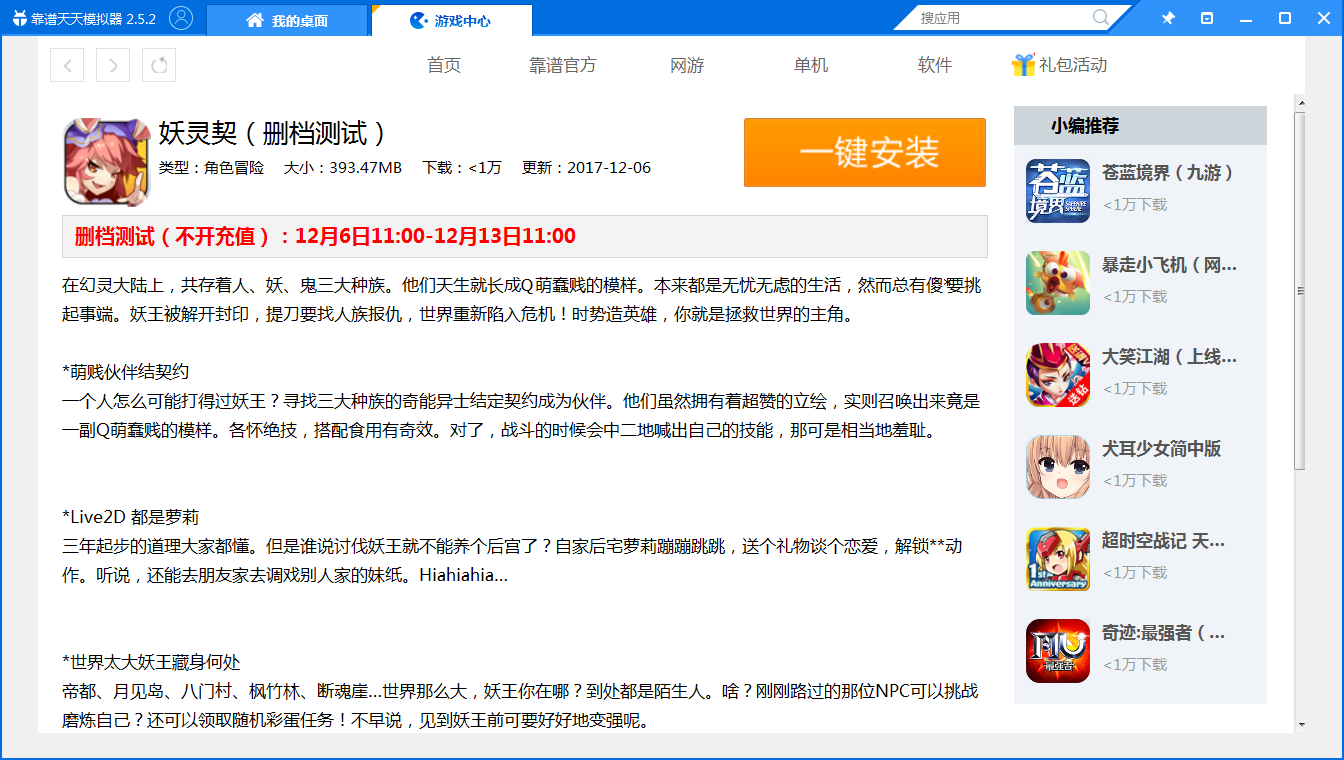Switch to the 我的桌面 tab
Image resolution: width=1344 pixels, height=760 pixels.
[287, 20]
